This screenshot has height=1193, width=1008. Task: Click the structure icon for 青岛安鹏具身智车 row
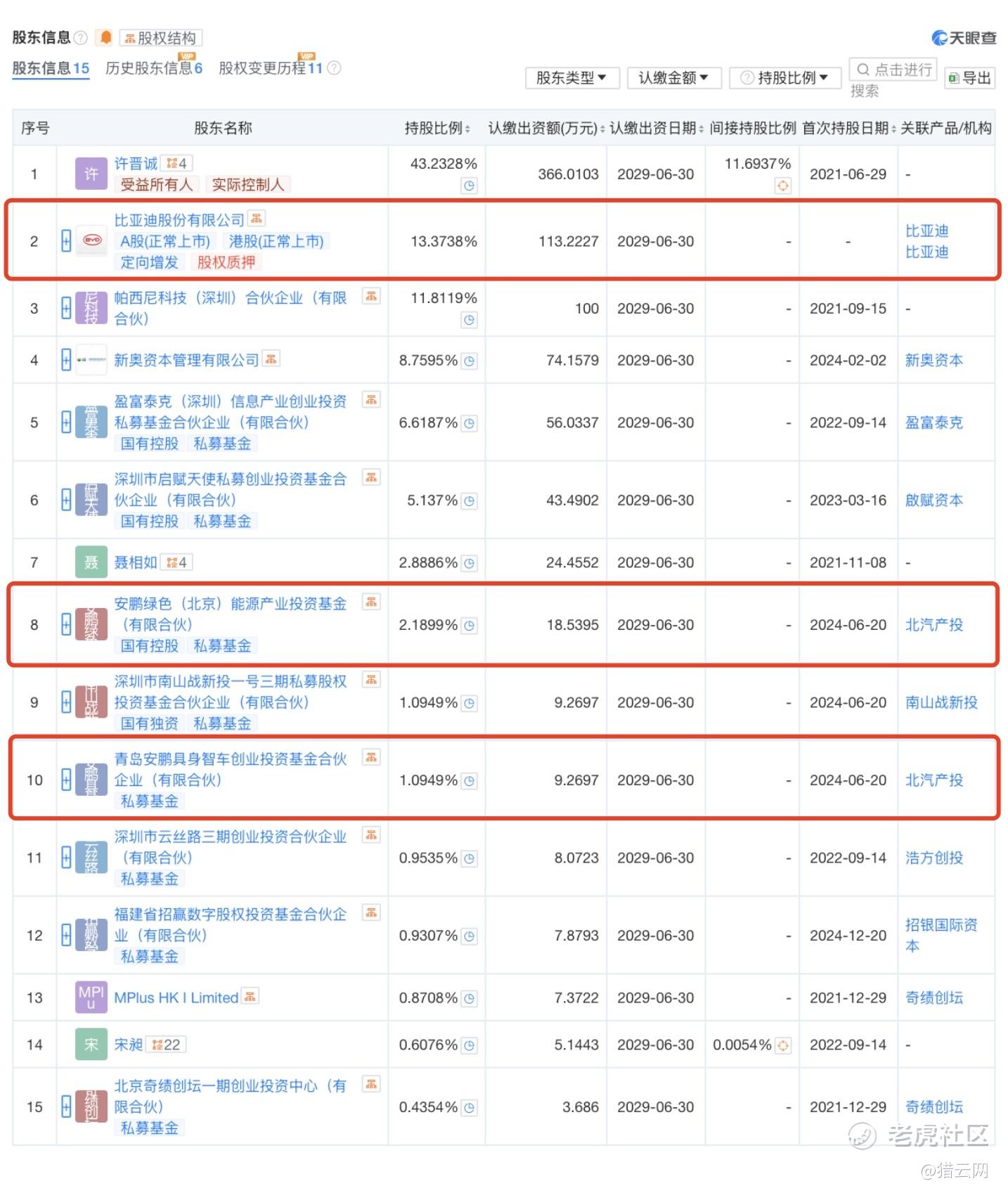pos(371,757)
